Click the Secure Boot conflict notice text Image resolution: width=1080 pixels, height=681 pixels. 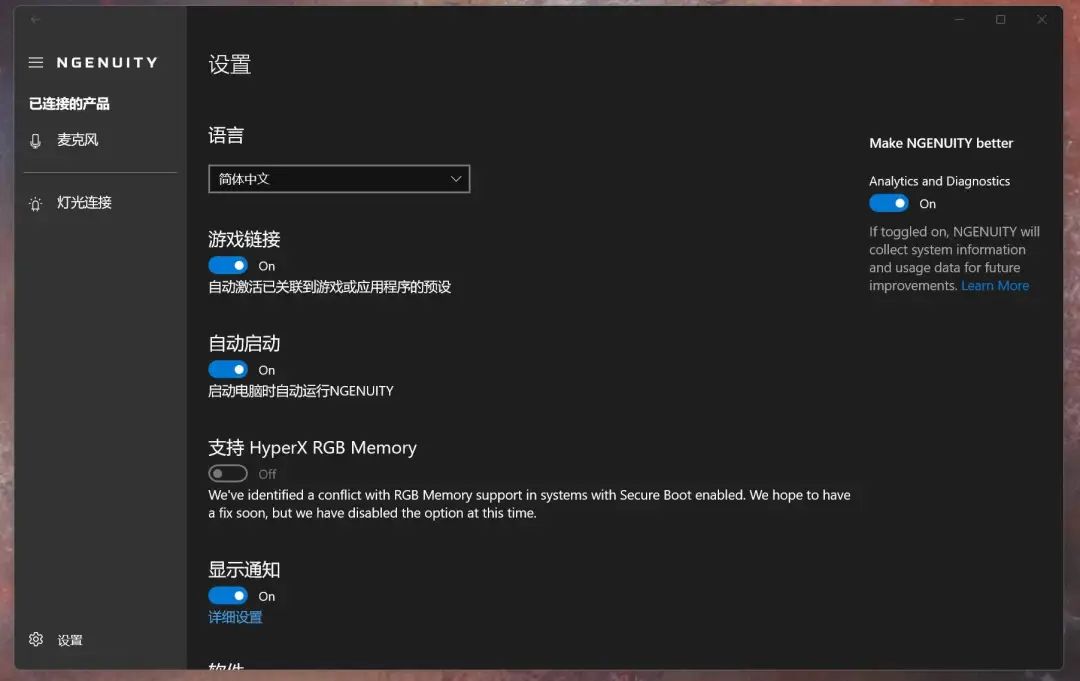pos(529,504)
